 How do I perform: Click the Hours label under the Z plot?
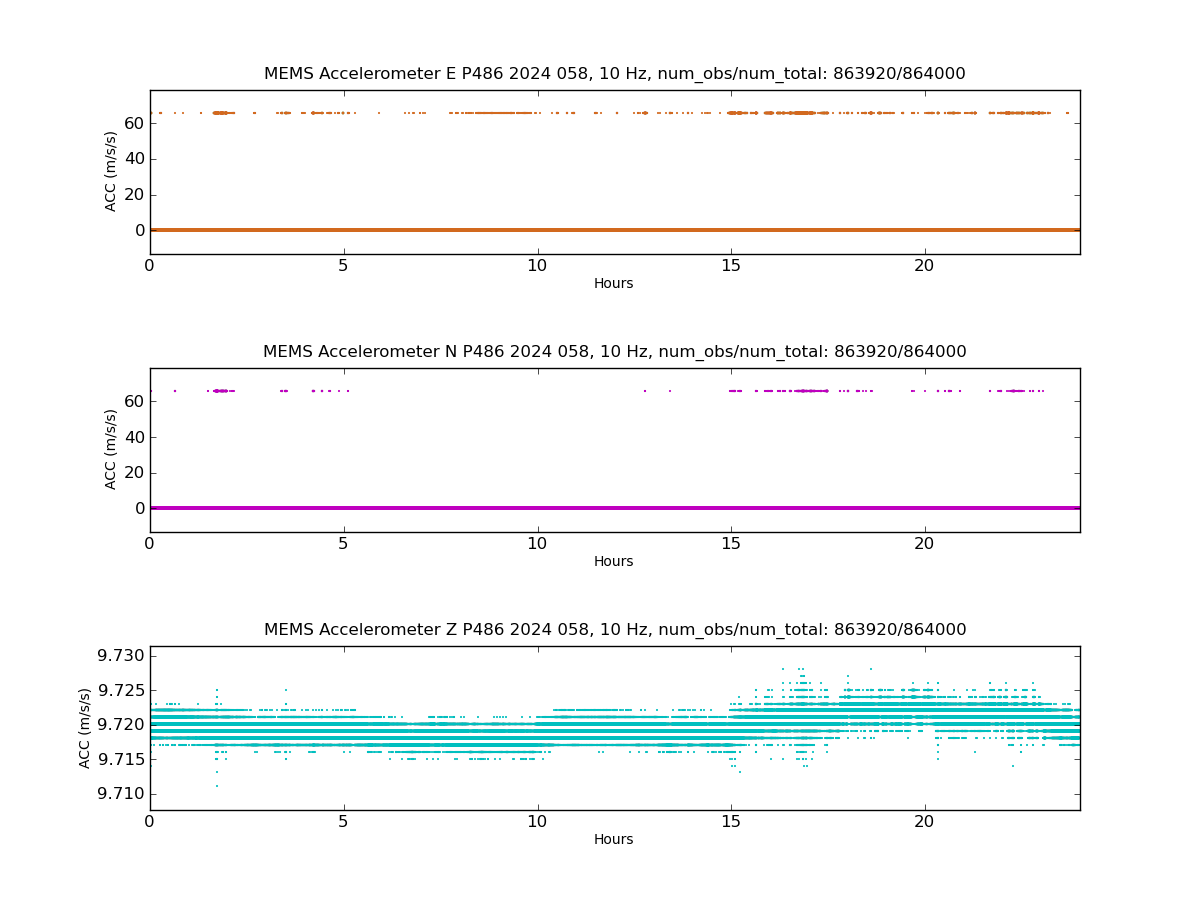[x=614, y=840]
